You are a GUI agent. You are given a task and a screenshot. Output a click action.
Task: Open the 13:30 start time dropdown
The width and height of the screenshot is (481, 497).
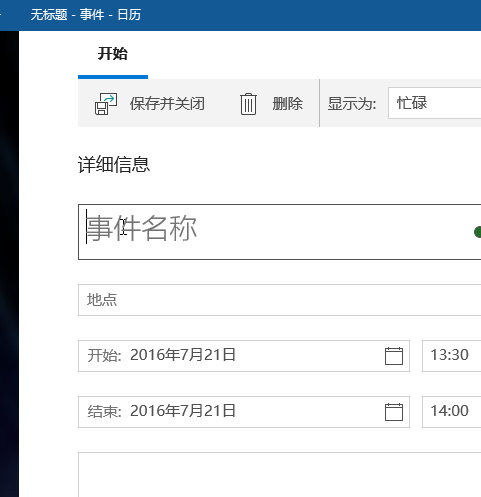click(451, 356)
